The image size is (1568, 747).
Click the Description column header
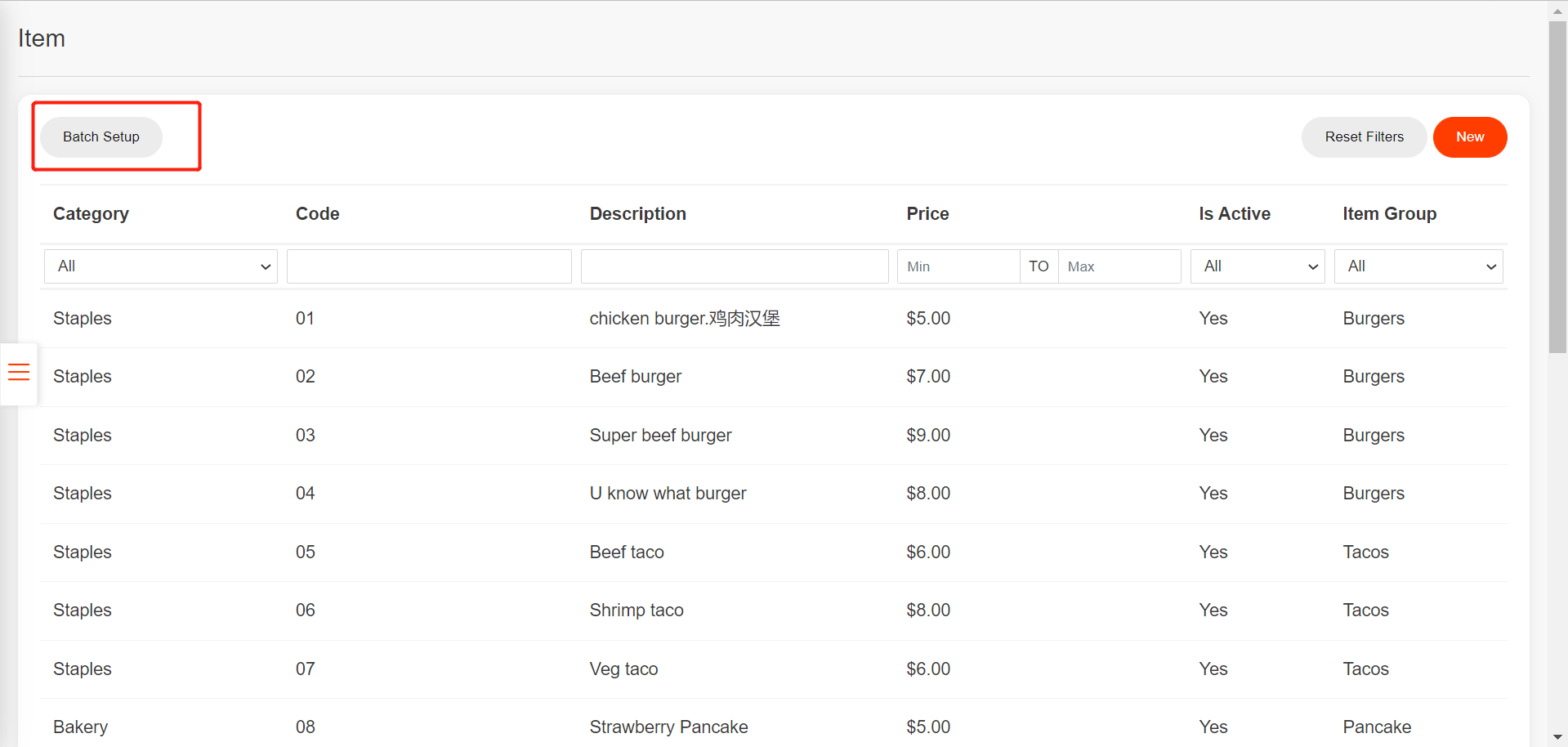(x=637, y=213)
